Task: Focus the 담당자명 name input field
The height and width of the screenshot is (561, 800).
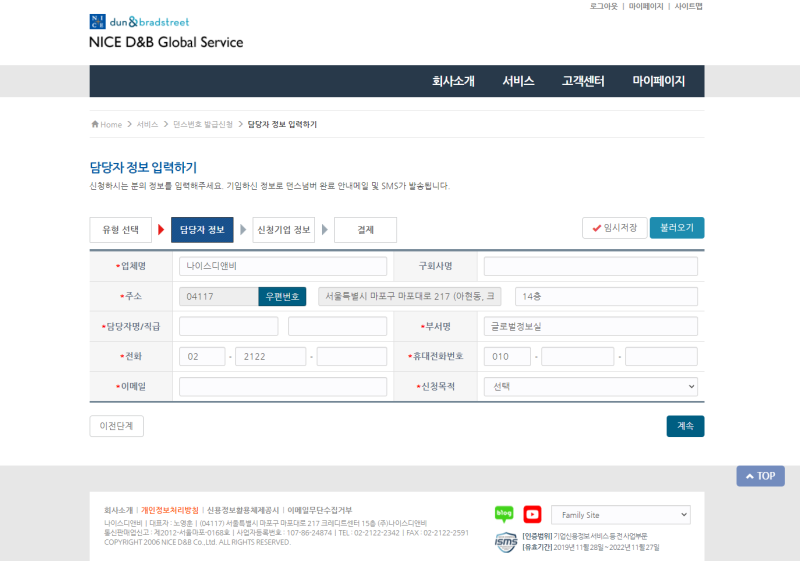Action: 229,326
